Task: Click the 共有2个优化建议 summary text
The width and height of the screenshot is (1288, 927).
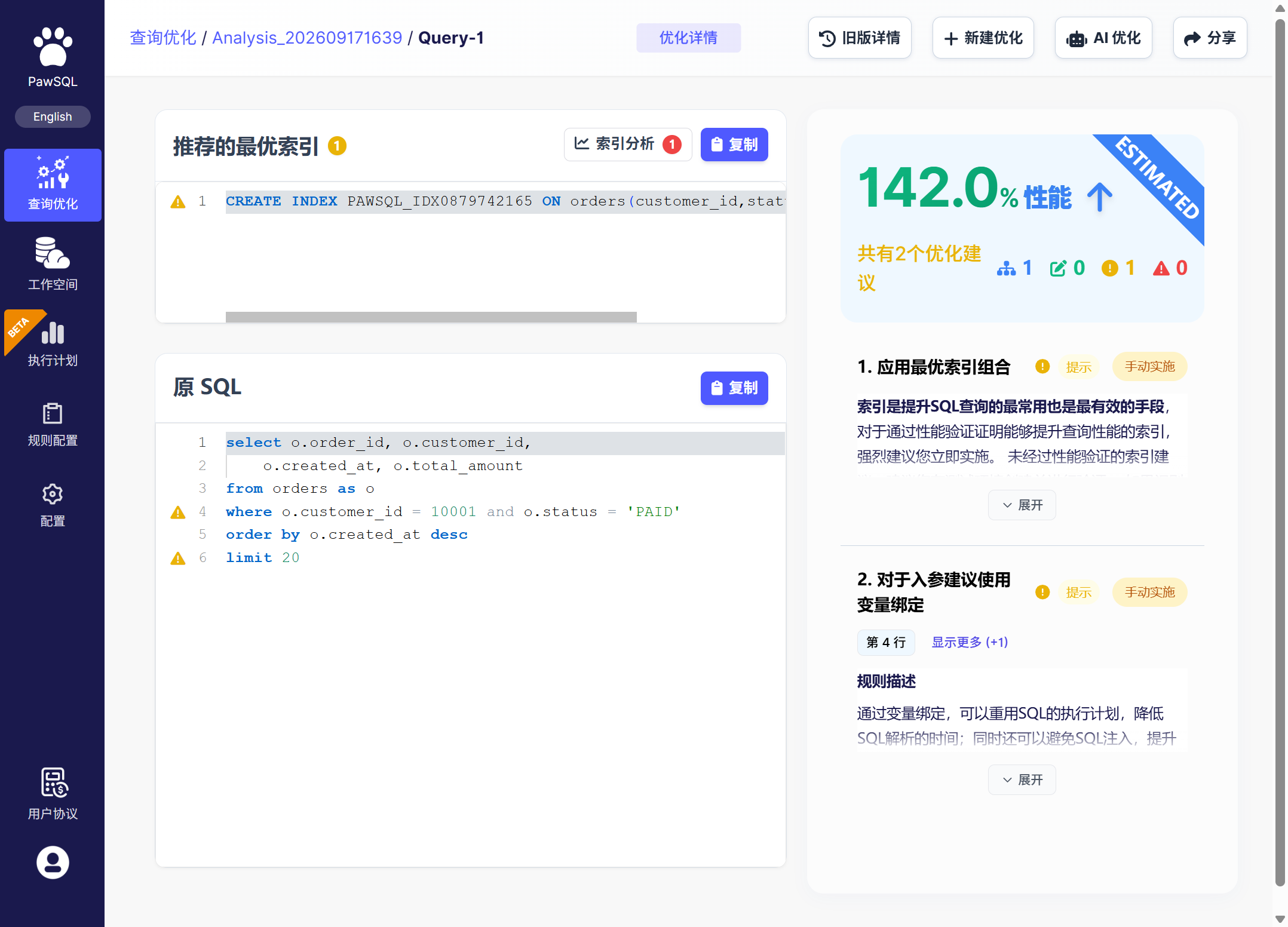Action: pyautogui.click(x=919, y=268)
